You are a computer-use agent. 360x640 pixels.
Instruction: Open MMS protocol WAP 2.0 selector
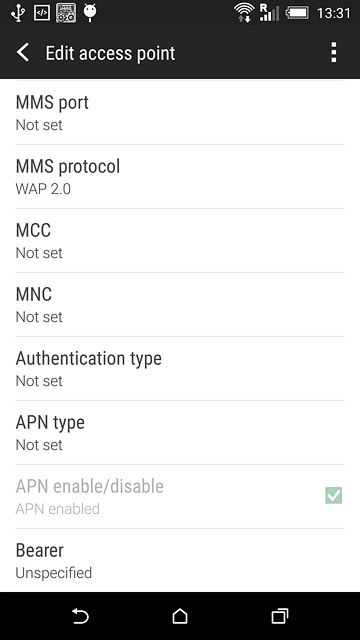coord(180,176)
